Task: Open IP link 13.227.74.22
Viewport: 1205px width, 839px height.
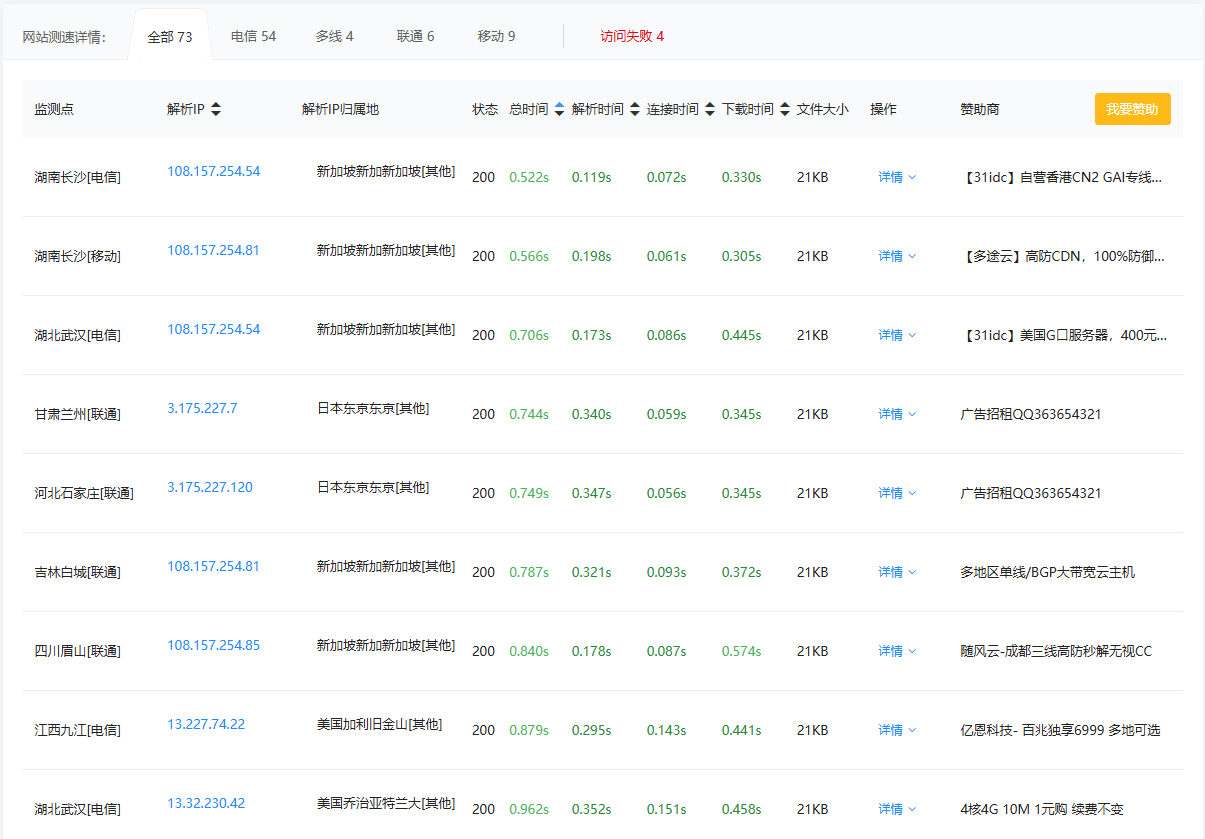Action: 206,724
